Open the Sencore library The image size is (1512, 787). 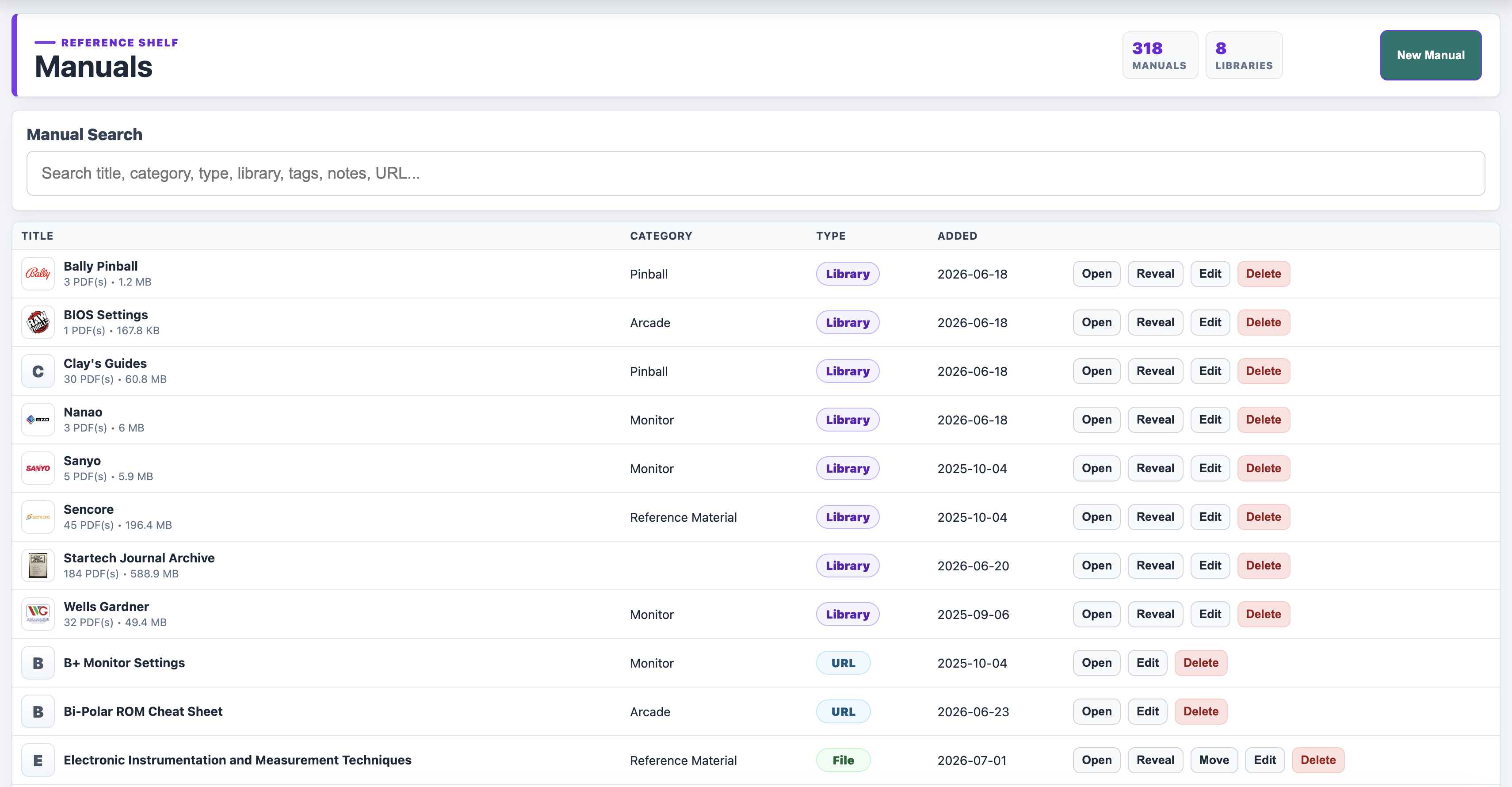pos(1096,518)
